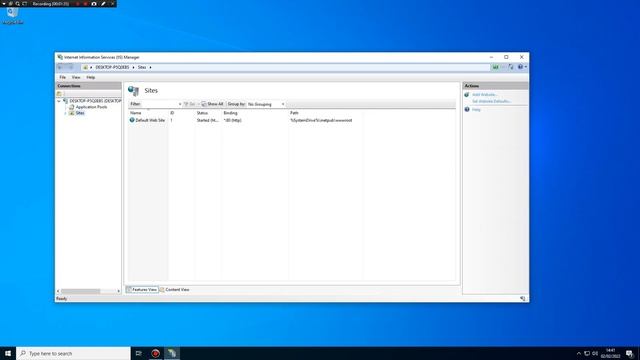Click the Help link in Actions pane
The image size is (640, 360).
[476, 109]
